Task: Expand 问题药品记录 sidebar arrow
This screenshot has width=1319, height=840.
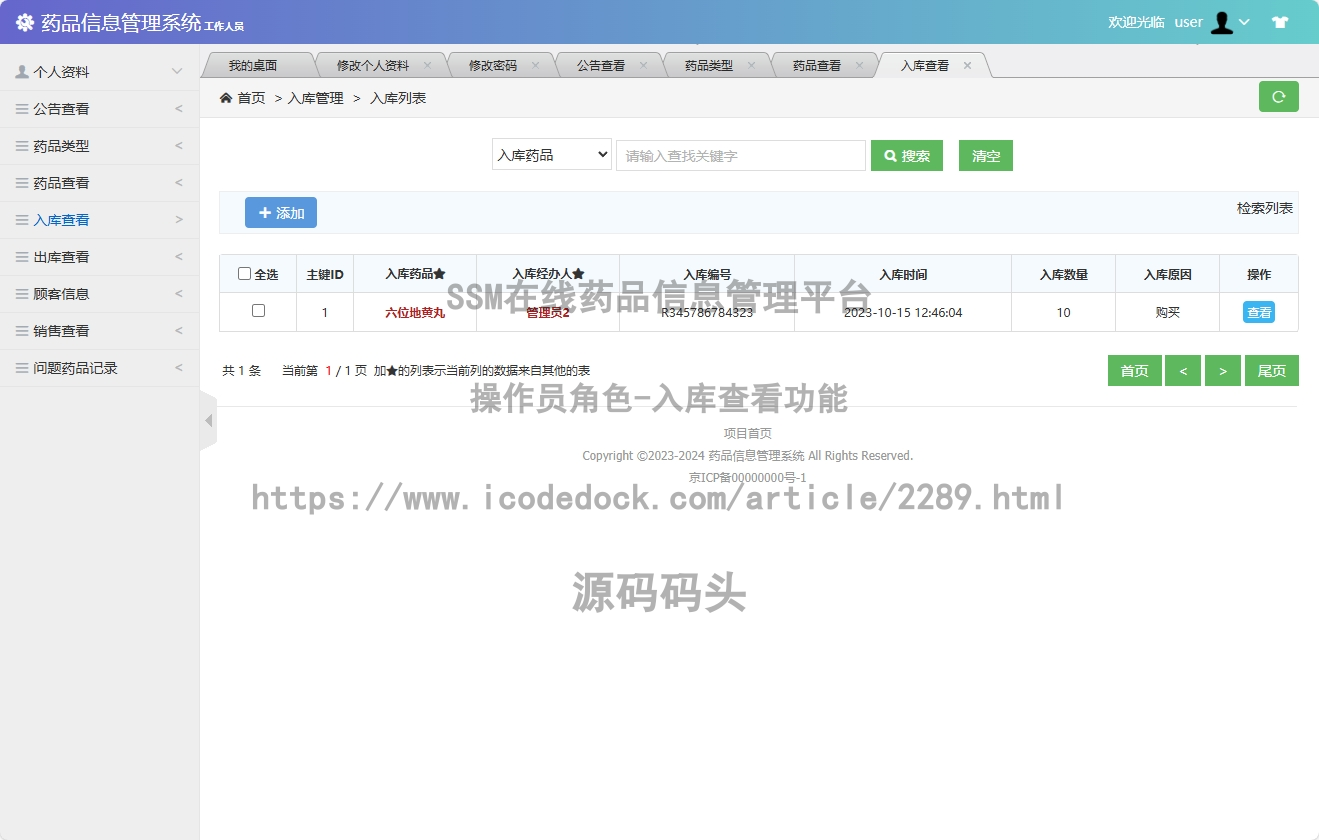Action: (x=179, y=368)
